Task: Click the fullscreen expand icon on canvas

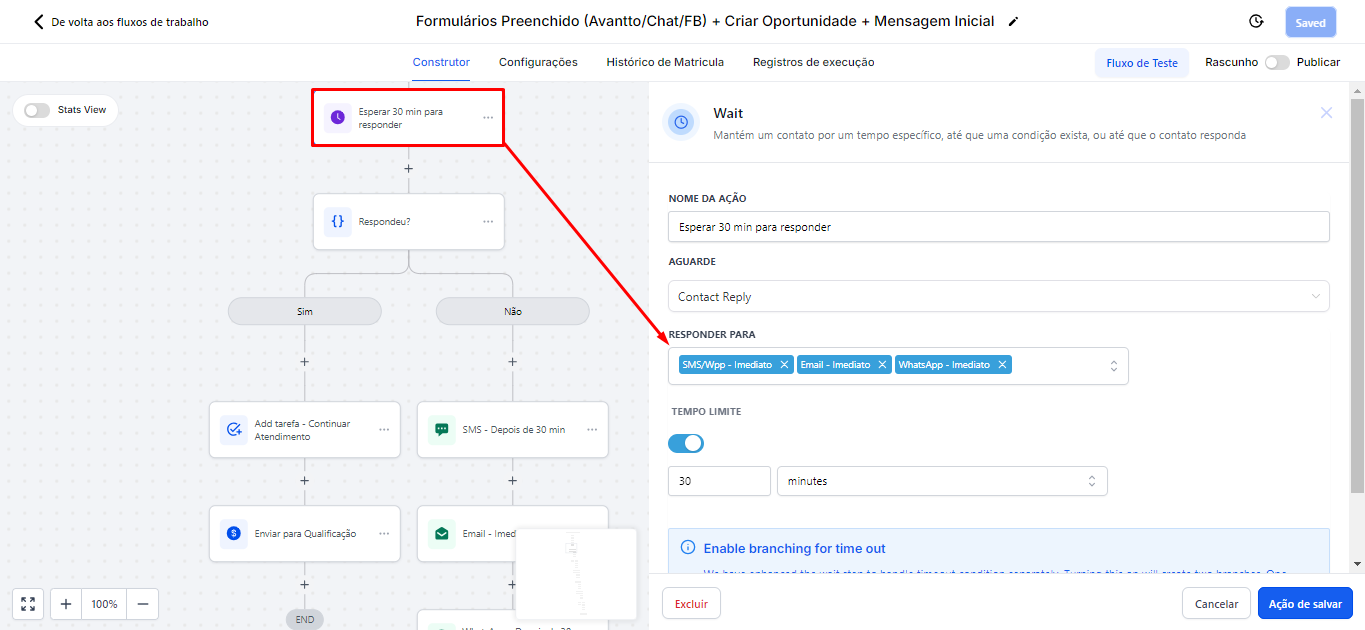Action: 28,604
